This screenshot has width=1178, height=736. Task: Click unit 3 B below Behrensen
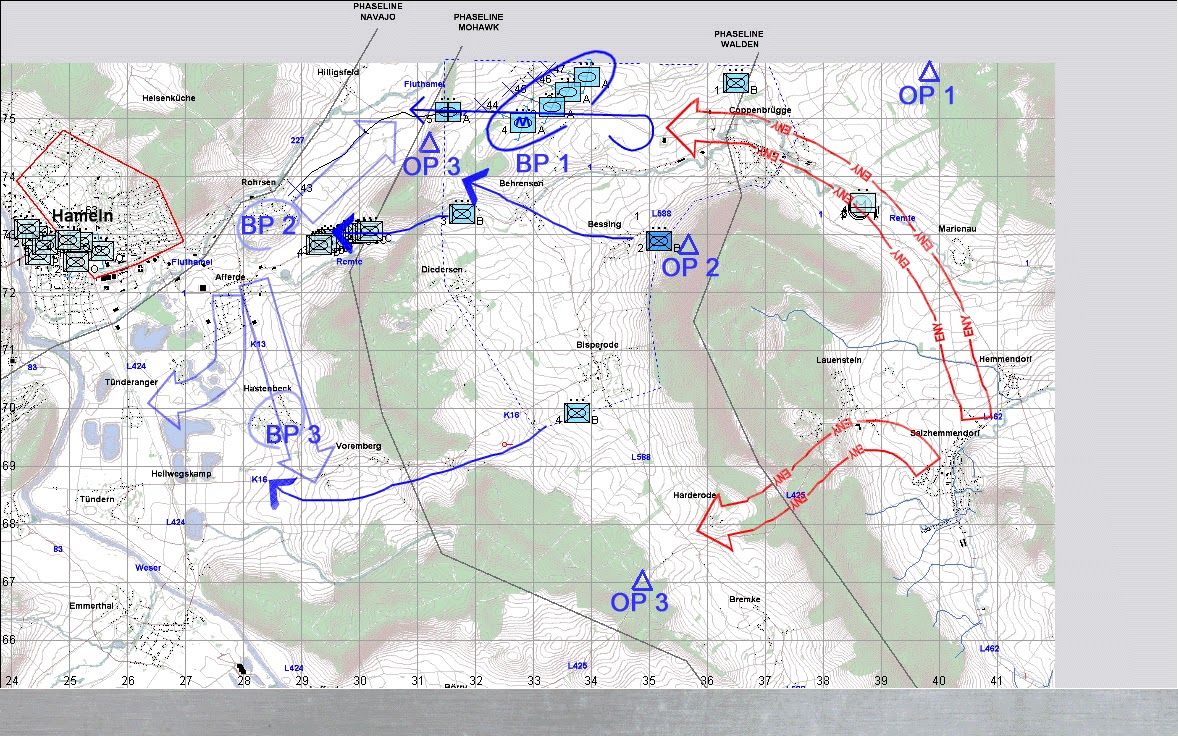tap(462, 214)
